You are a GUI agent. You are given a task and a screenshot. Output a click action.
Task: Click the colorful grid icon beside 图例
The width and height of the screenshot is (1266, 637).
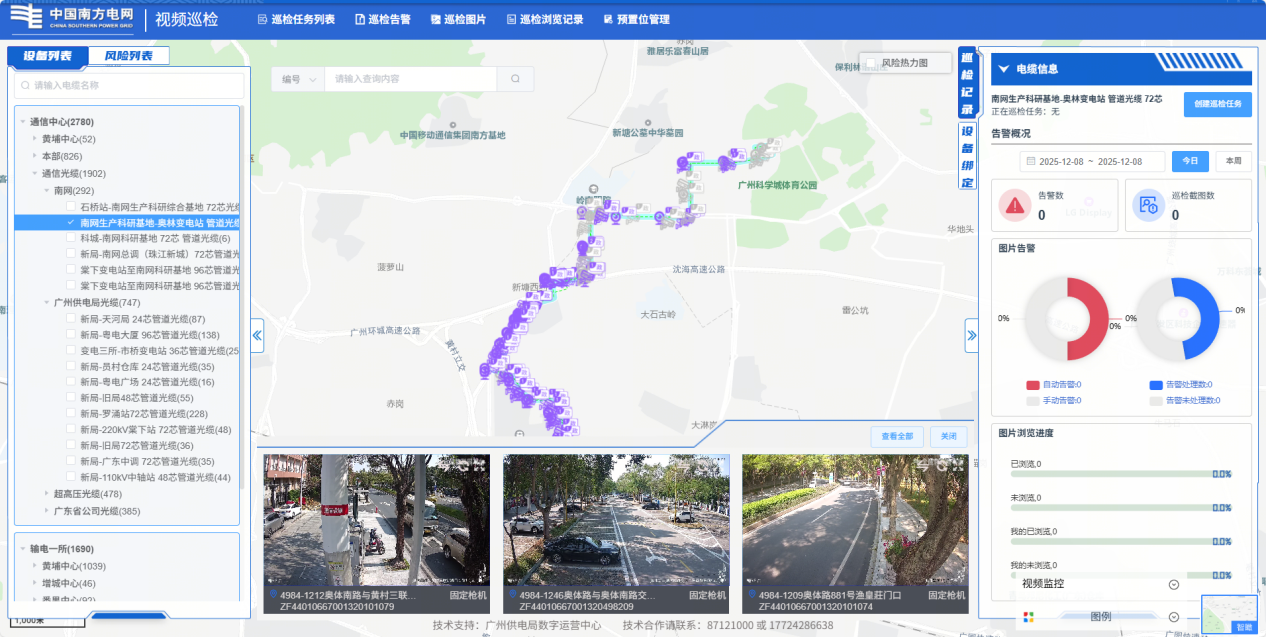pos(1028,617)
